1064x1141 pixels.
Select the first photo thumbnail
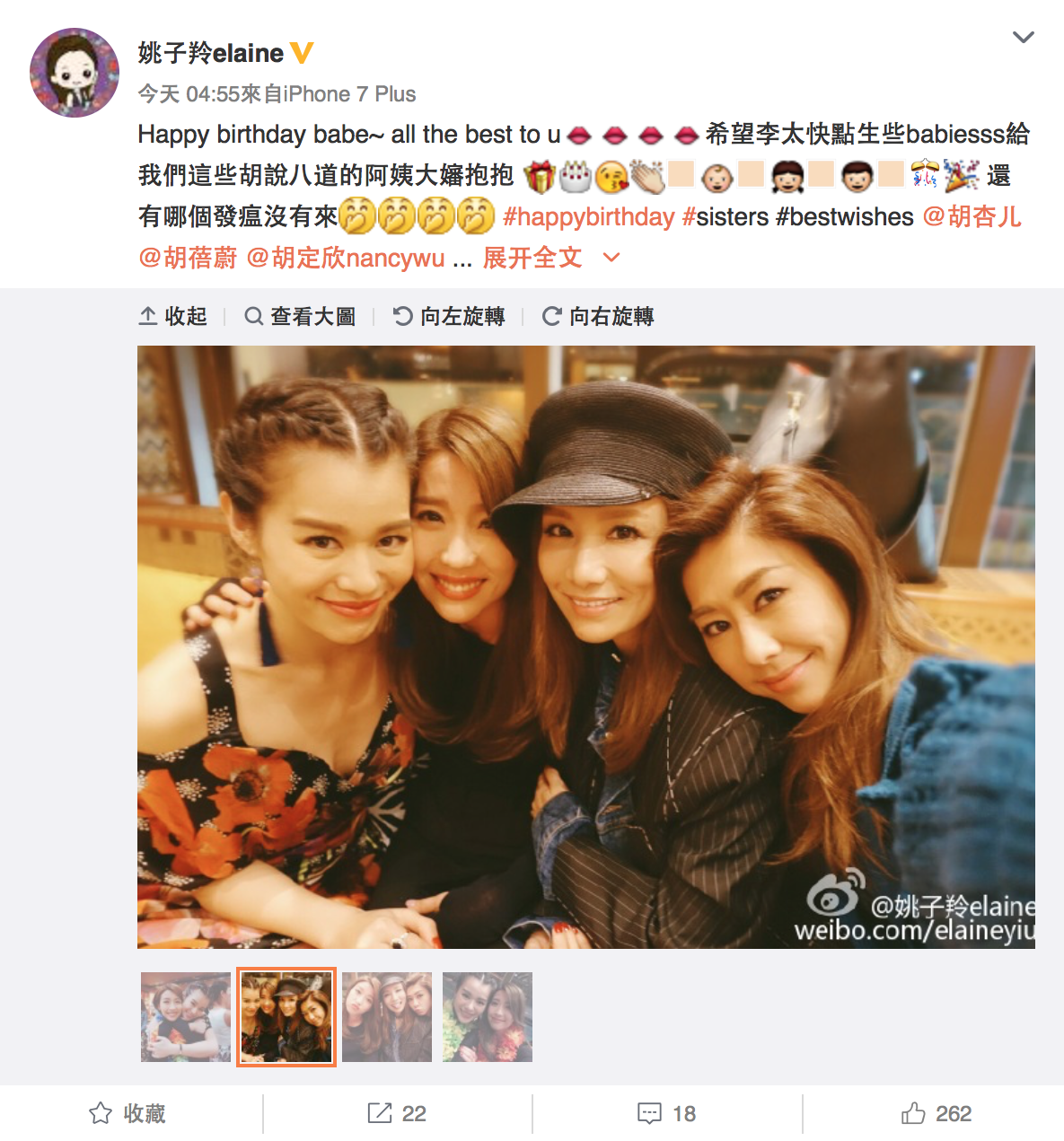tap(186, 1017)
